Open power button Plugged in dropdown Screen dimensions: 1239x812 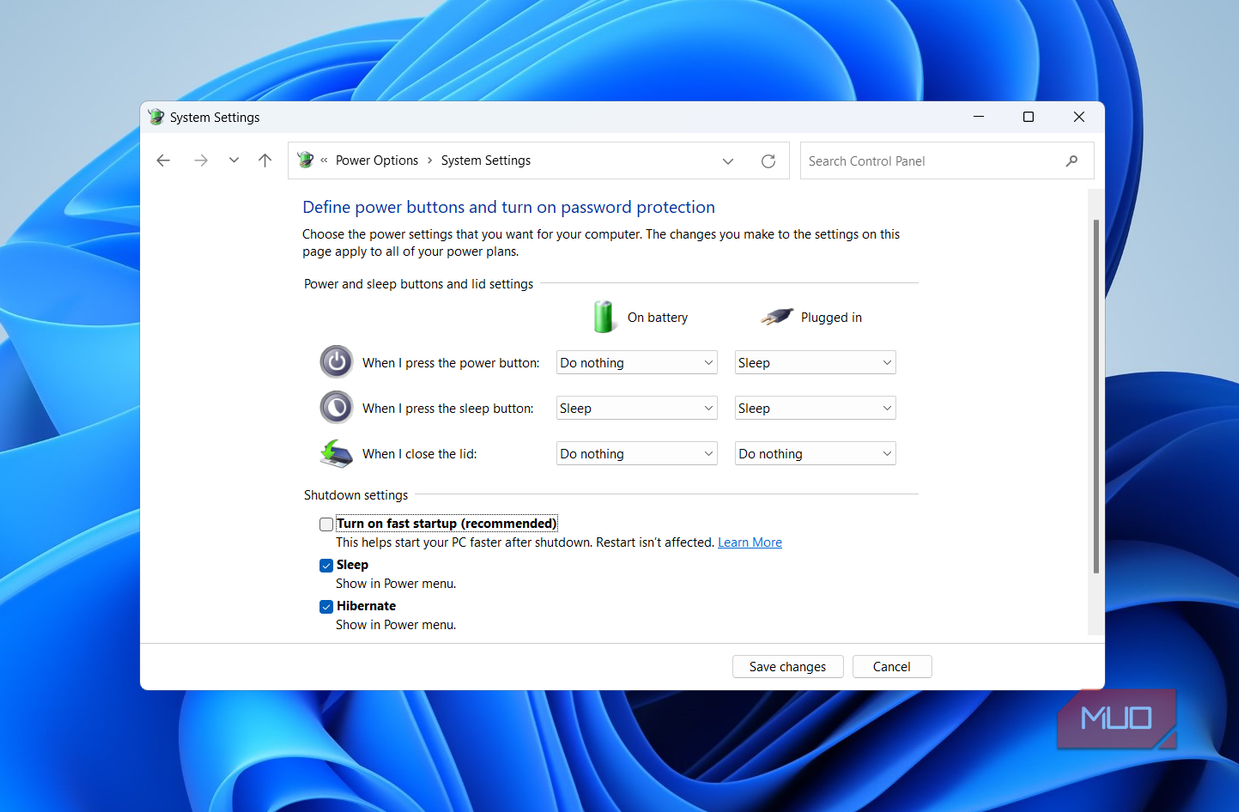pos(815,363)
